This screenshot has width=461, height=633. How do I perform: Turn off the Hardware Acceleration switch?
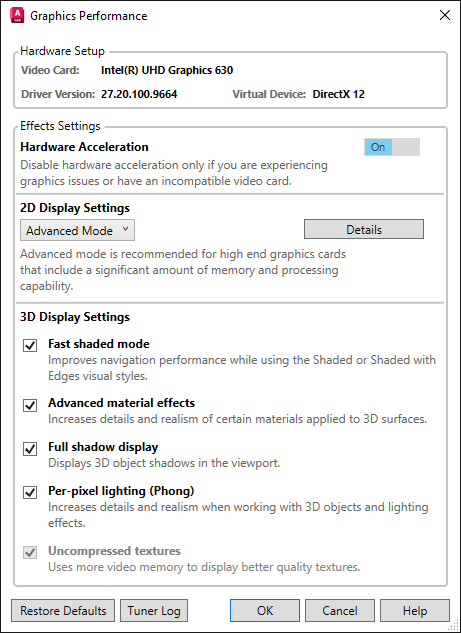[x=392, y=147]
